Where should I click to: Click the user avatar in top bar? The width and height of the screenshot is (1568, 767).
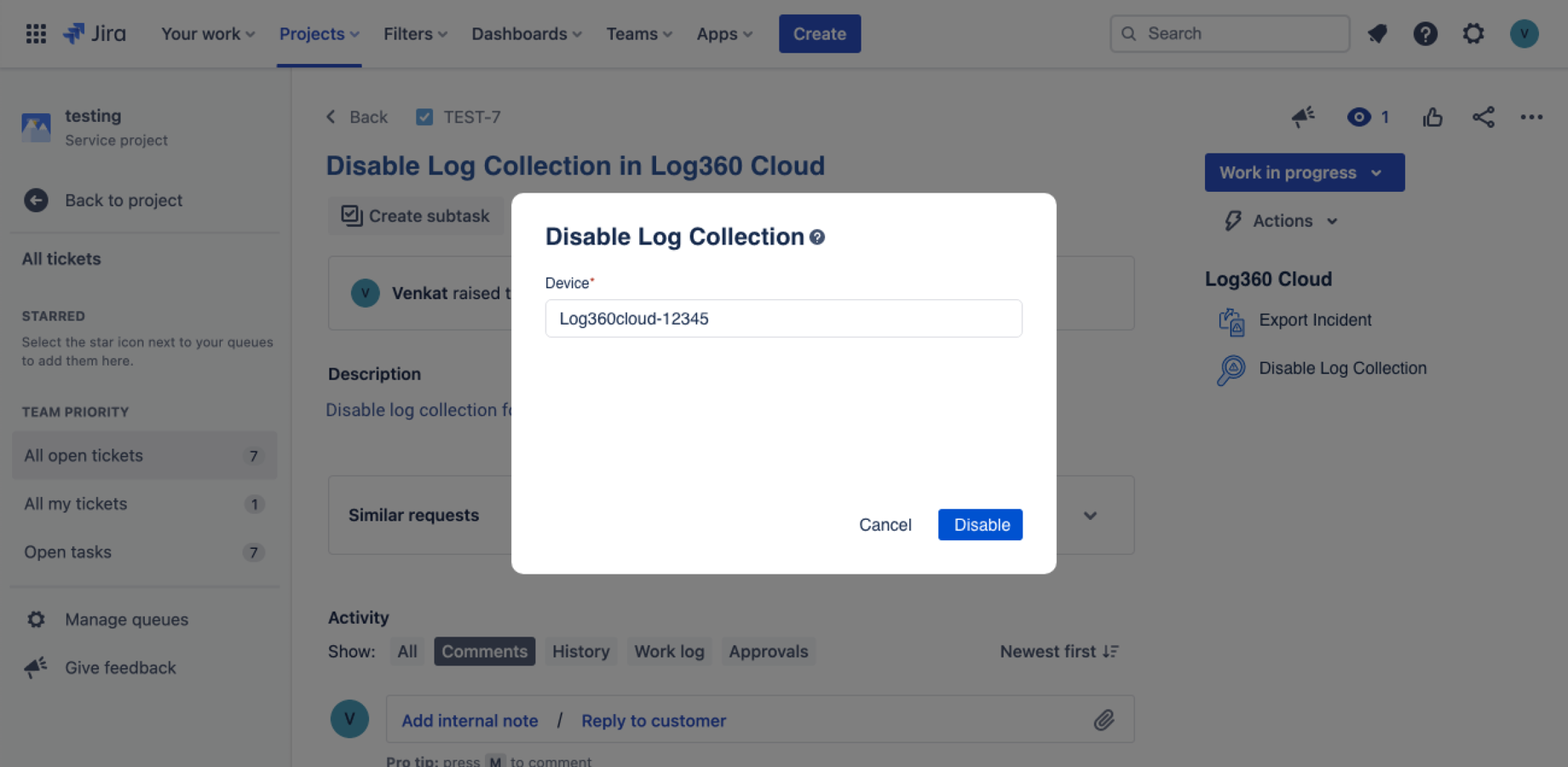(1524, 33)
